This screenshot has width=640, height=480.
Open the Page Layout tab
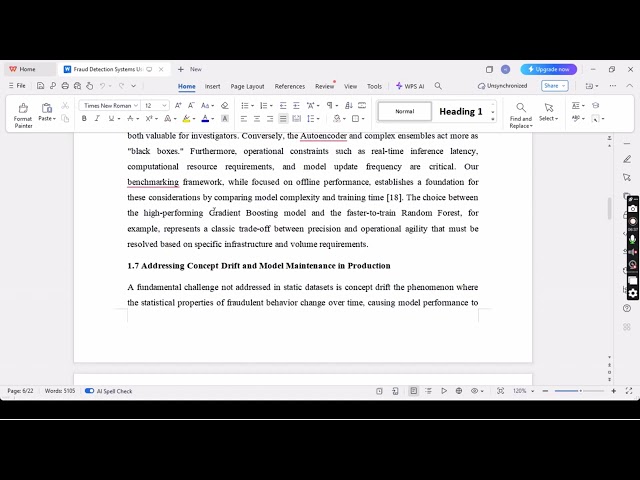coord(247,86)
